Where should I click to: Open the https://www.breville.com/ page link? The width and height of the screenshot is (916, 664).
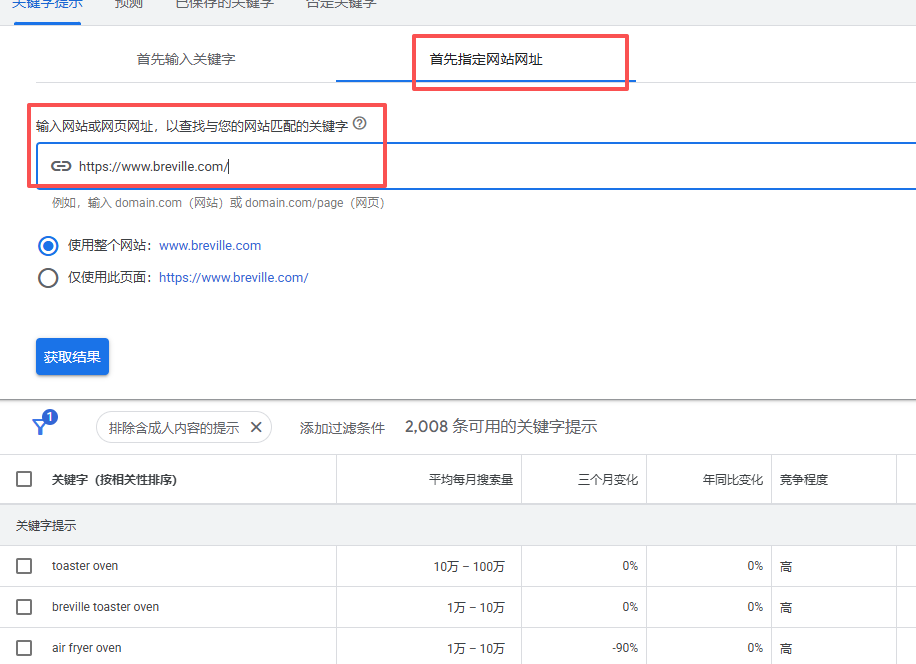233,277
